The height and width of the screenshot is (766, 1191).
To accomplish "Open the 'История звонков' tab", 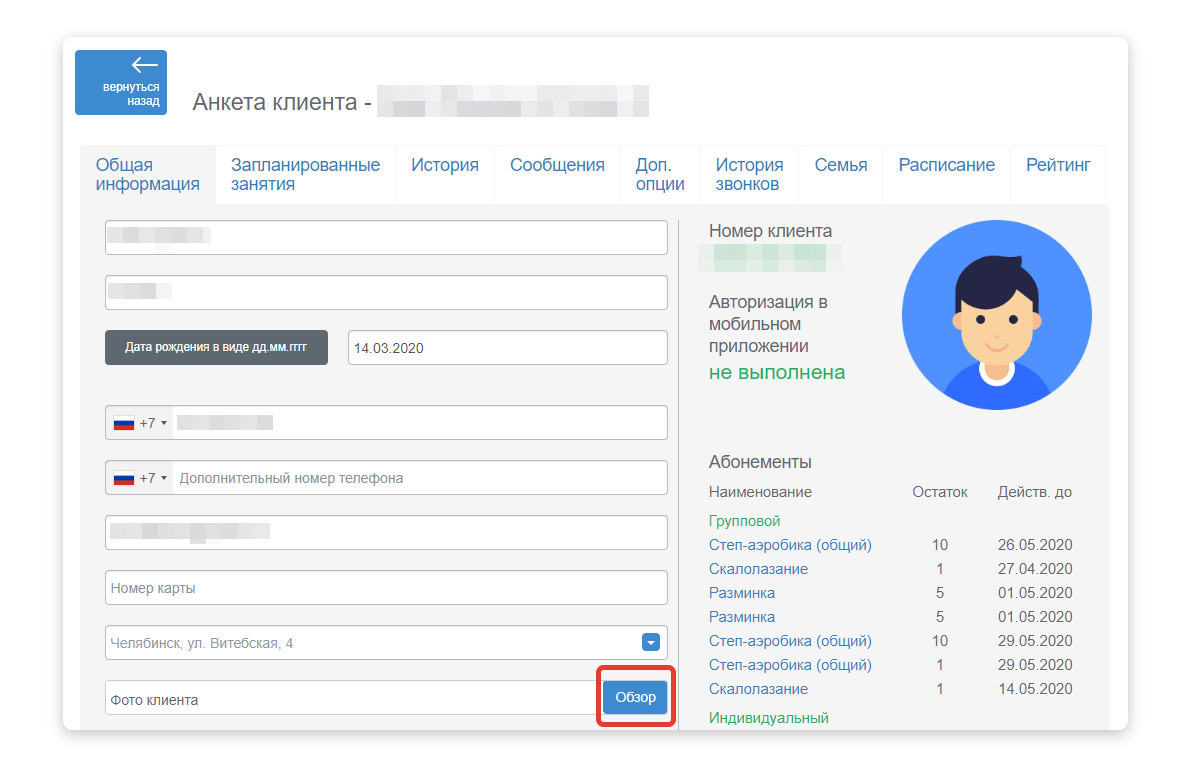I will (749, 175).
